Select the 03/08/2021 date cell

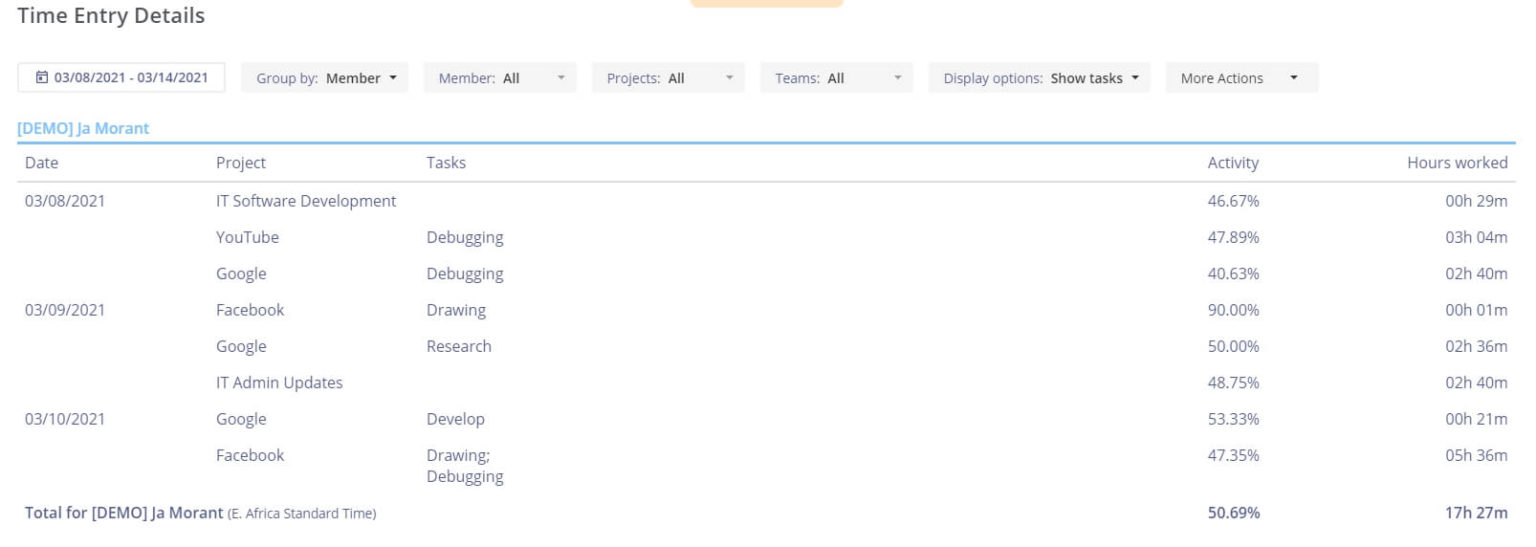tap(65, 201)
